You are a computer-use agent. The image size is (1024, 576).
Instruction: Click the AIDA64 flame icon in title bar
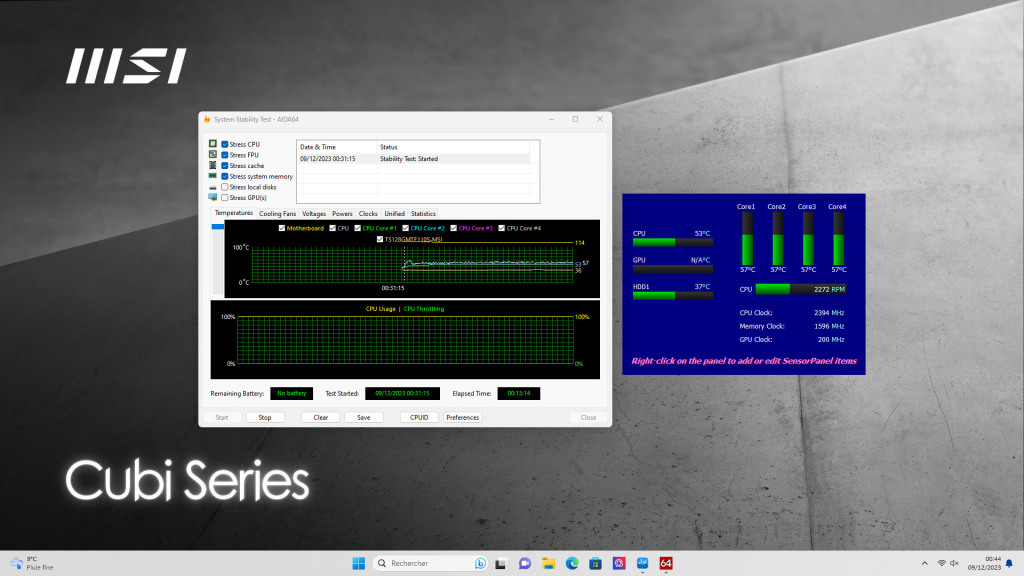(207, 120)
